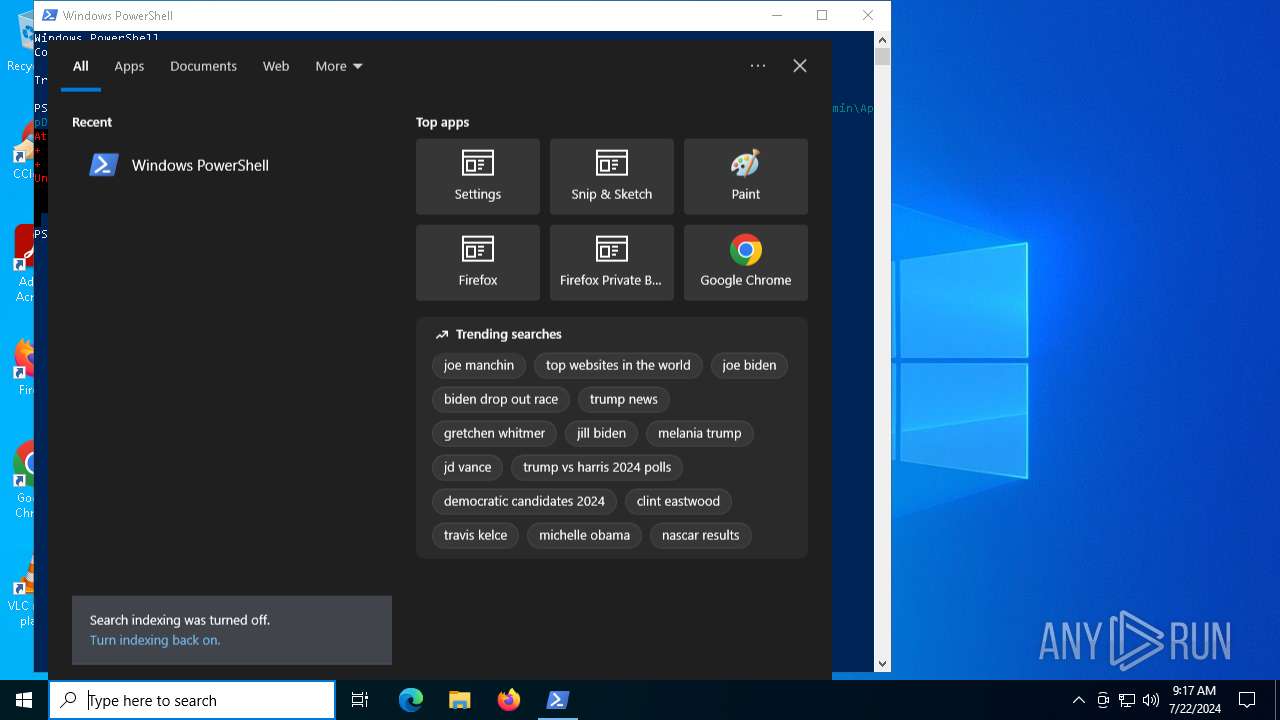
Task: Maximize the Windows PowerShell window
Action: (822, 15)
